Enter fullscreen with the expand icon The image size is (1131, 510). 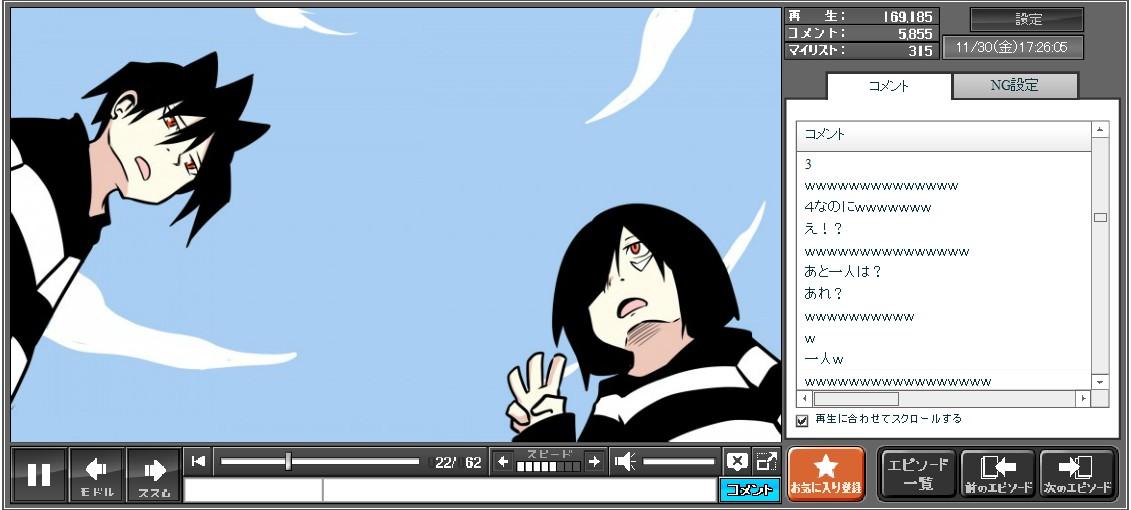click(766, 461)
